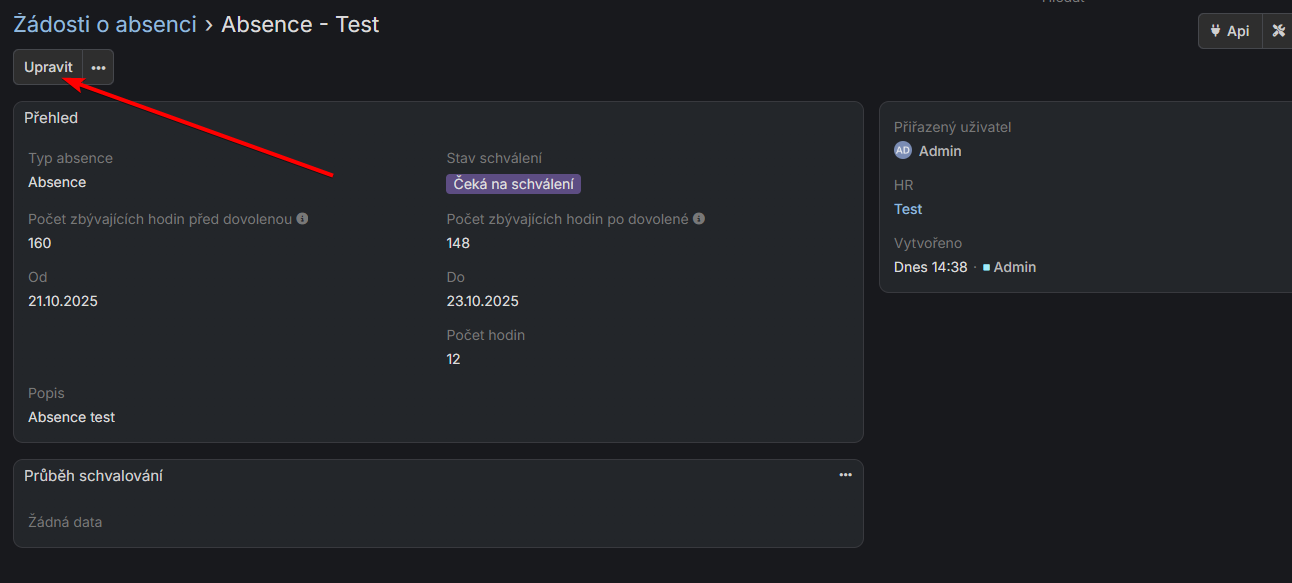The width and height of the screenshot is (1292, 583).
Task: Go back to Žádosti o absenci list
Action: (105, 24)
